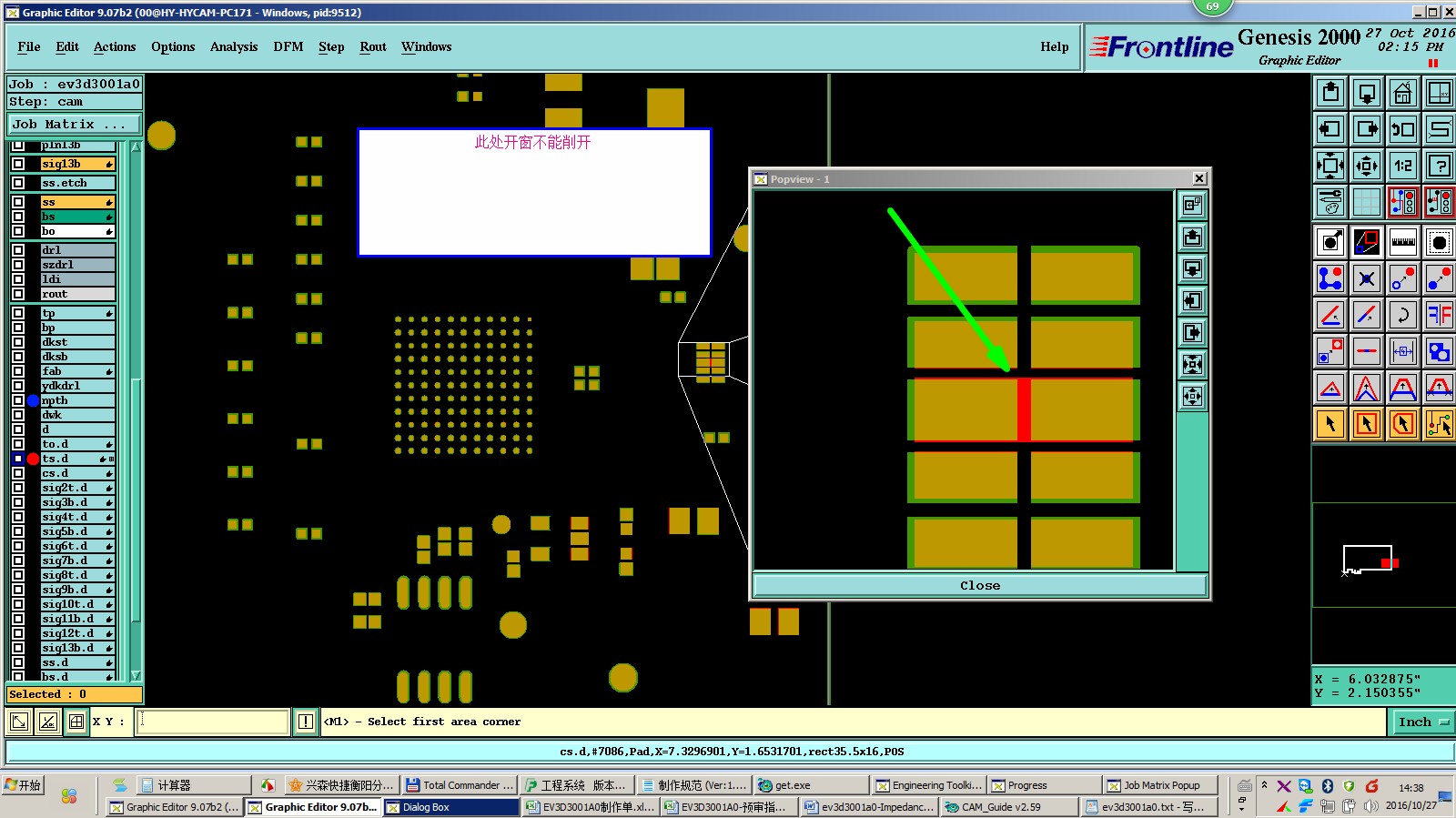
Task: Toggle the sig2t.d layer checkbox
Action: coord(18,488)
